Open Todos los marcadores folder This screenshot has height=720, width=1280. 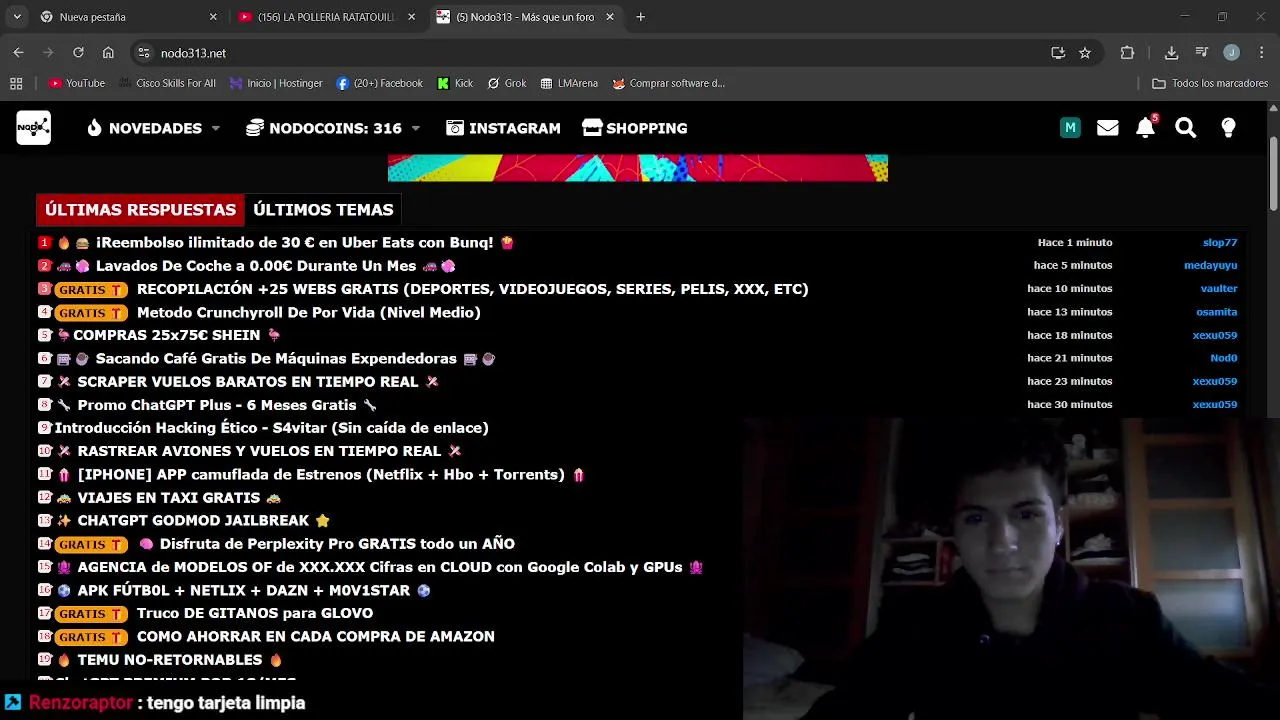(1210, 83)
